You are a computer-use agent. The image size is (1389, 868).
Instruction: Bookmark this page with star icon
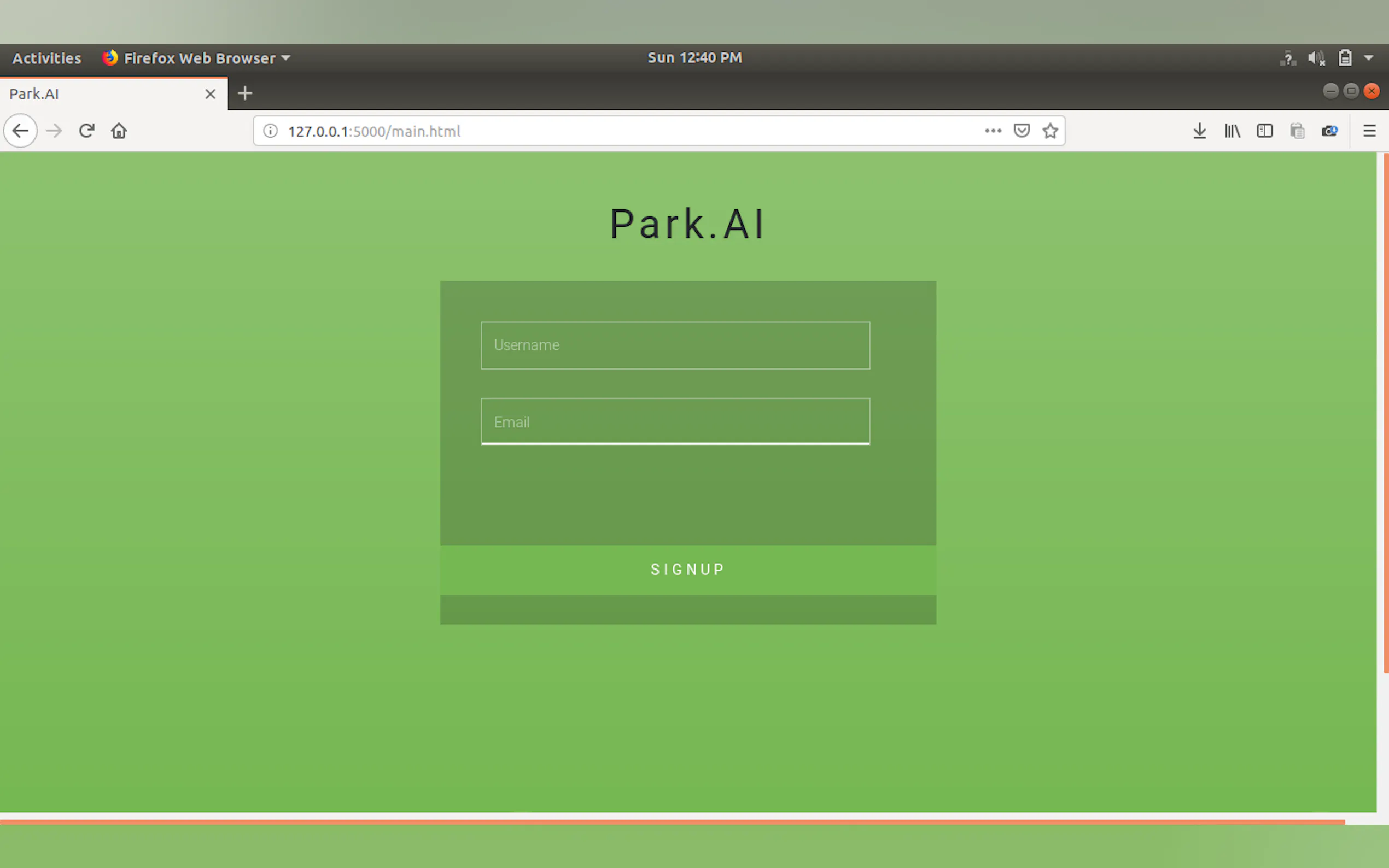[x=1050, y=131]
